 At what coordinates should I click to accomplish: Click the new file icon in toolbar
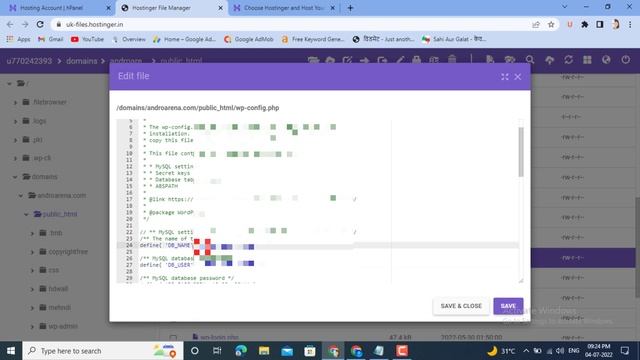point(490,60)
